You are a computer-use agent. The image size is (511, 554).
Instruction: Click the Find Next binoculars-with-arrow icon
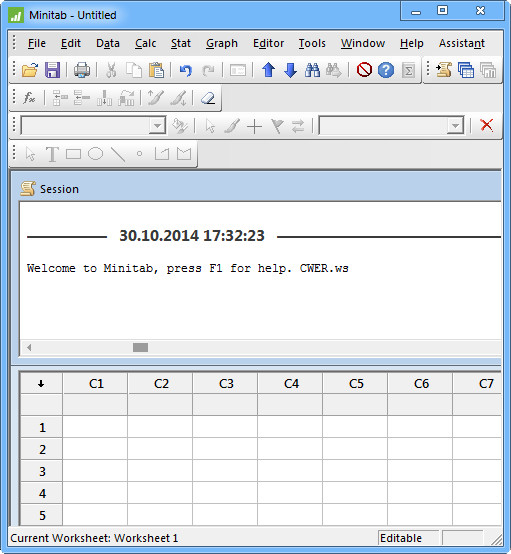point(334,70)
